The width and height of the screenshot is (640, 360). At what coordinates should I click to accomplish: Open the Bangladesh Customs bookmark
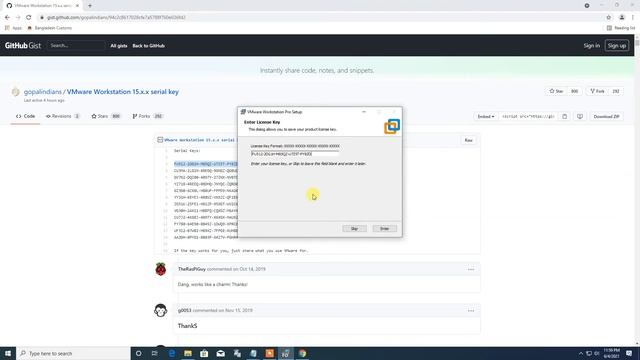[x=49, y=28]
